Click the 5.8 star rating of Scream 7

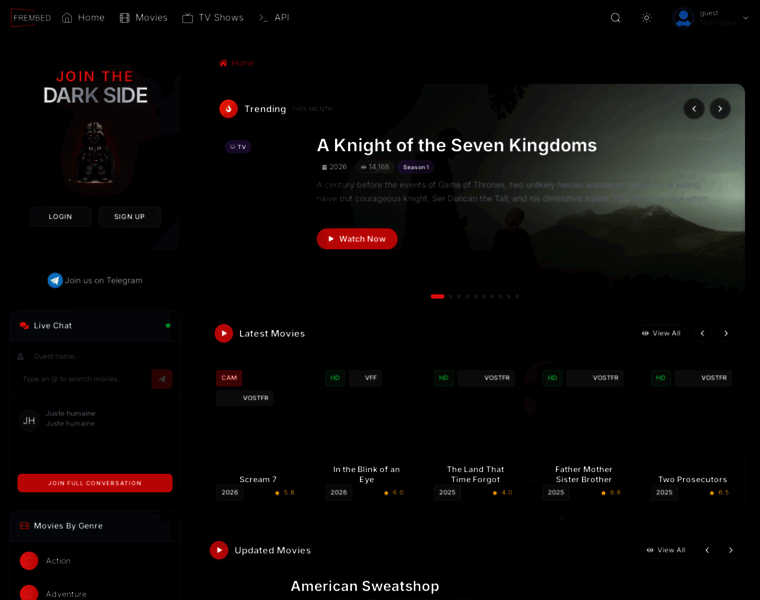[x=285, y=493]
